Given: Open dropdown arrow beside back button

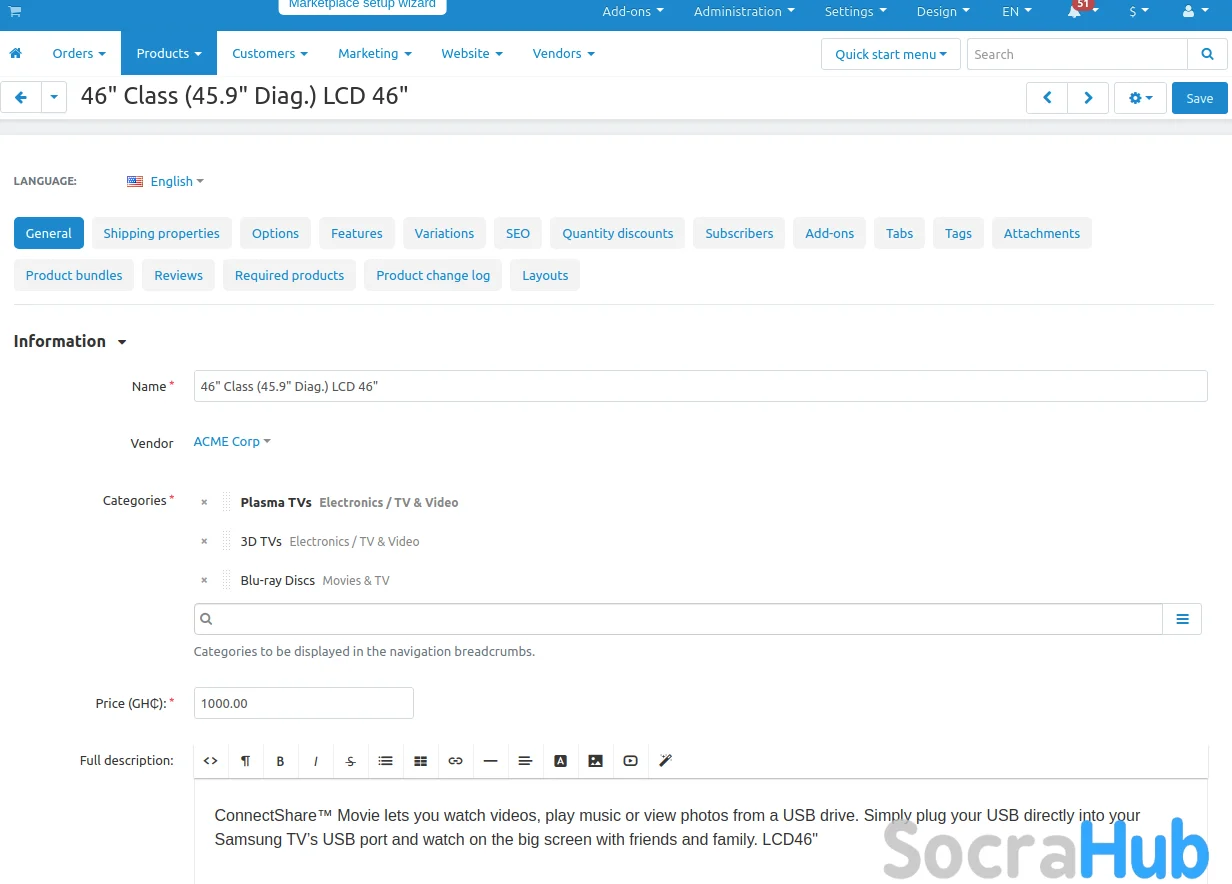Looking at the screenshot, I should coord(54,98).
